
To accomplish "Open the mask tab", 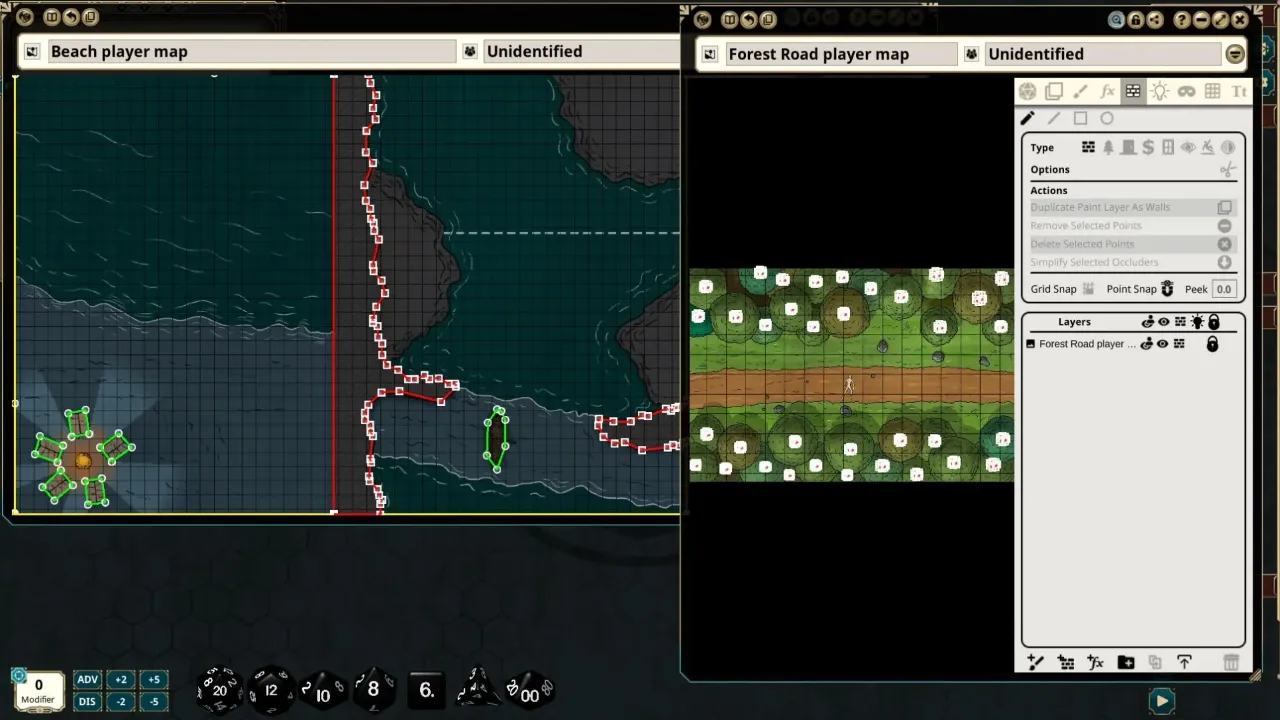I will click(x=1186, y=92).
